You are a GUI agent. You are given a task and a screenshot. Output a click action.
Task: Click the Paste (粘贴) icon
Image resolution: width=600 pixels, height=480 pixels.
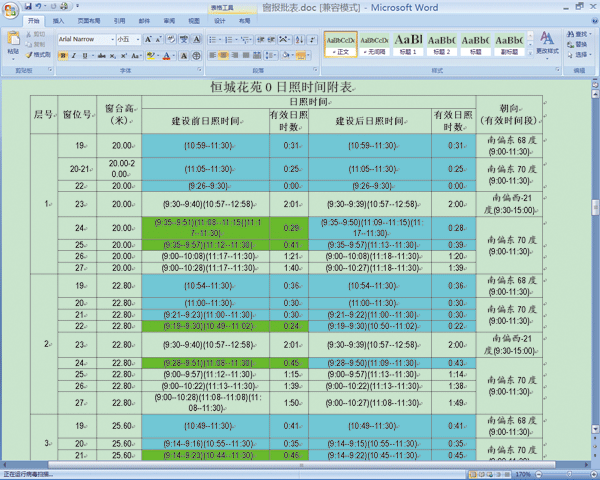tap(13, 41)
